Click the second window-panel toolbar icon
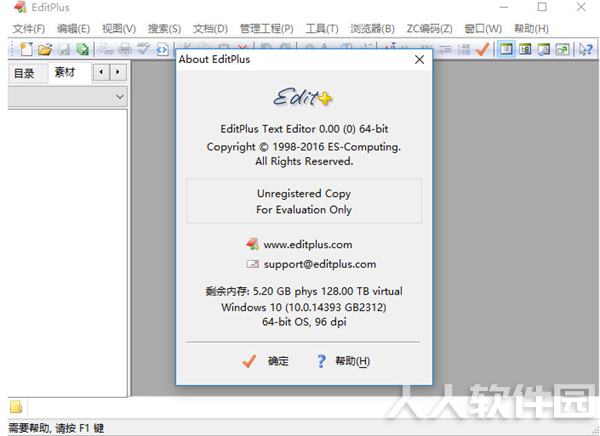This screenshot has width=600, height=436. pos(525,49)
